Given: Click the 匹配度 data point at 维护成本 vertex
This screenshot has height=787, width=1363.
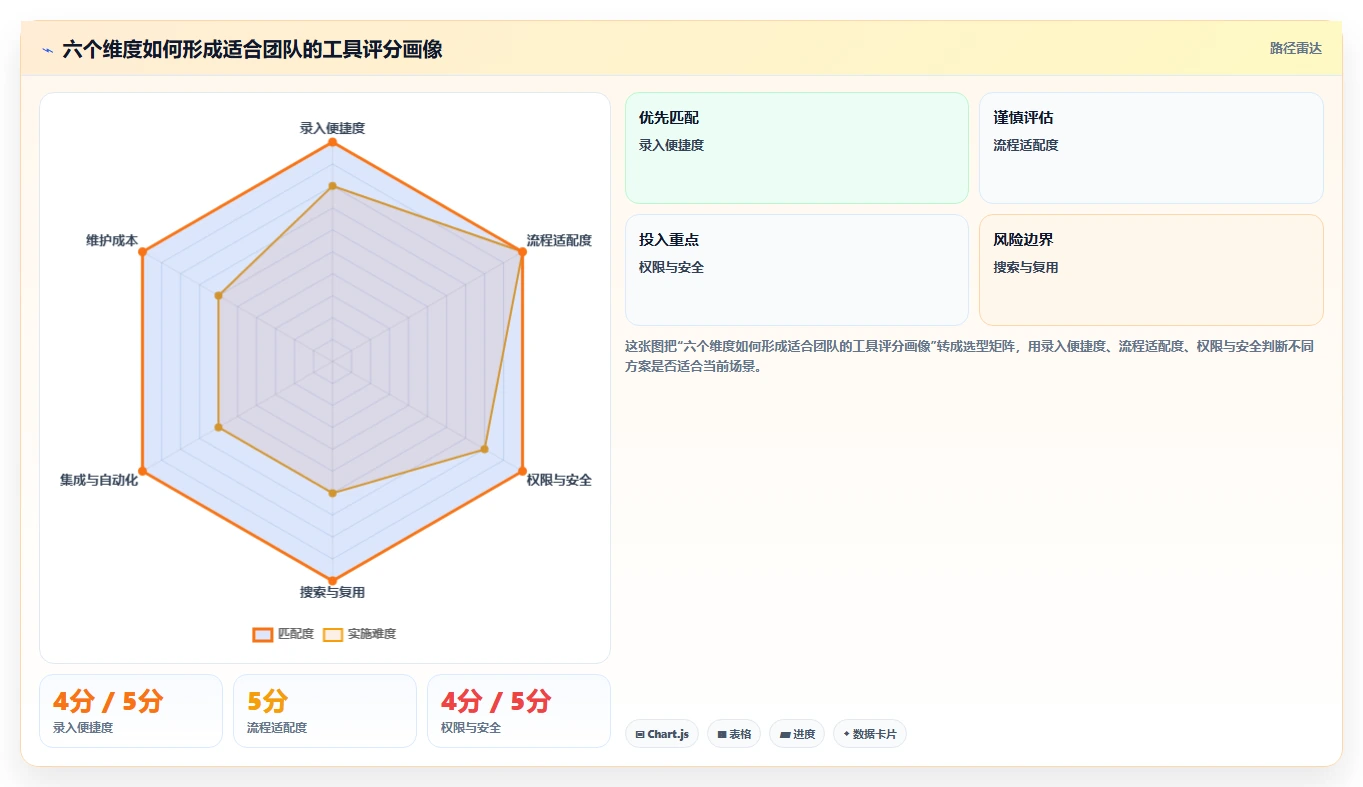Looking at the screenshot, I should coord(142,252).
